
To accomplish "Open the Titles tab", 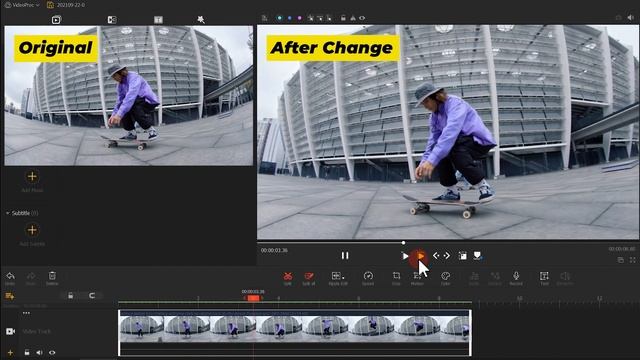I will [158, 20].
